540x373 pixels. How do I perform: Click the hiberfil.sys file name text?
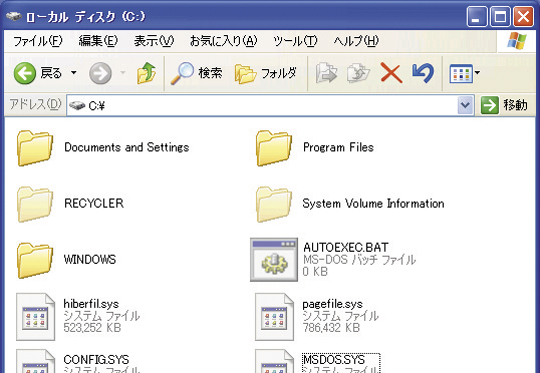point(91,304)
